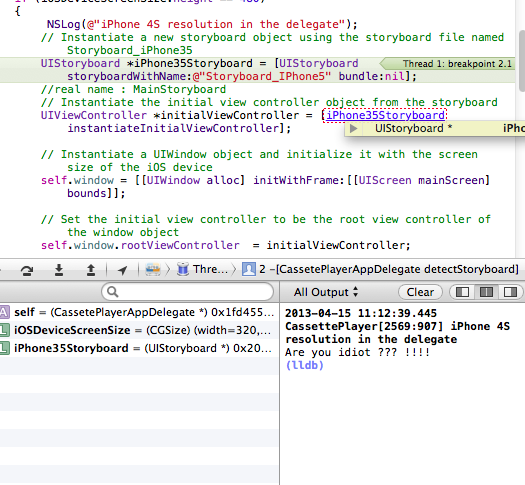
Task: Click the instantiateInitialViewController code line
Action: (179, 129)
